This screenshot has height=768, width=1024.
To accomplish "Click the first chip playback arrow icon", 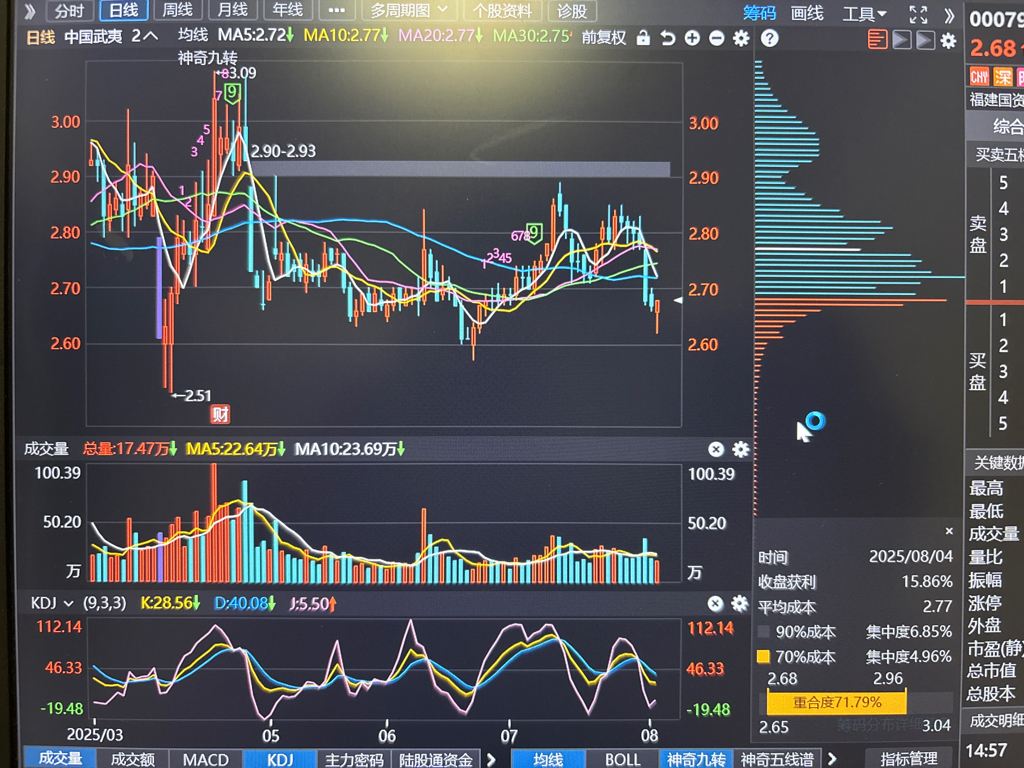I will pyautogui.click(x=901, y=40).
